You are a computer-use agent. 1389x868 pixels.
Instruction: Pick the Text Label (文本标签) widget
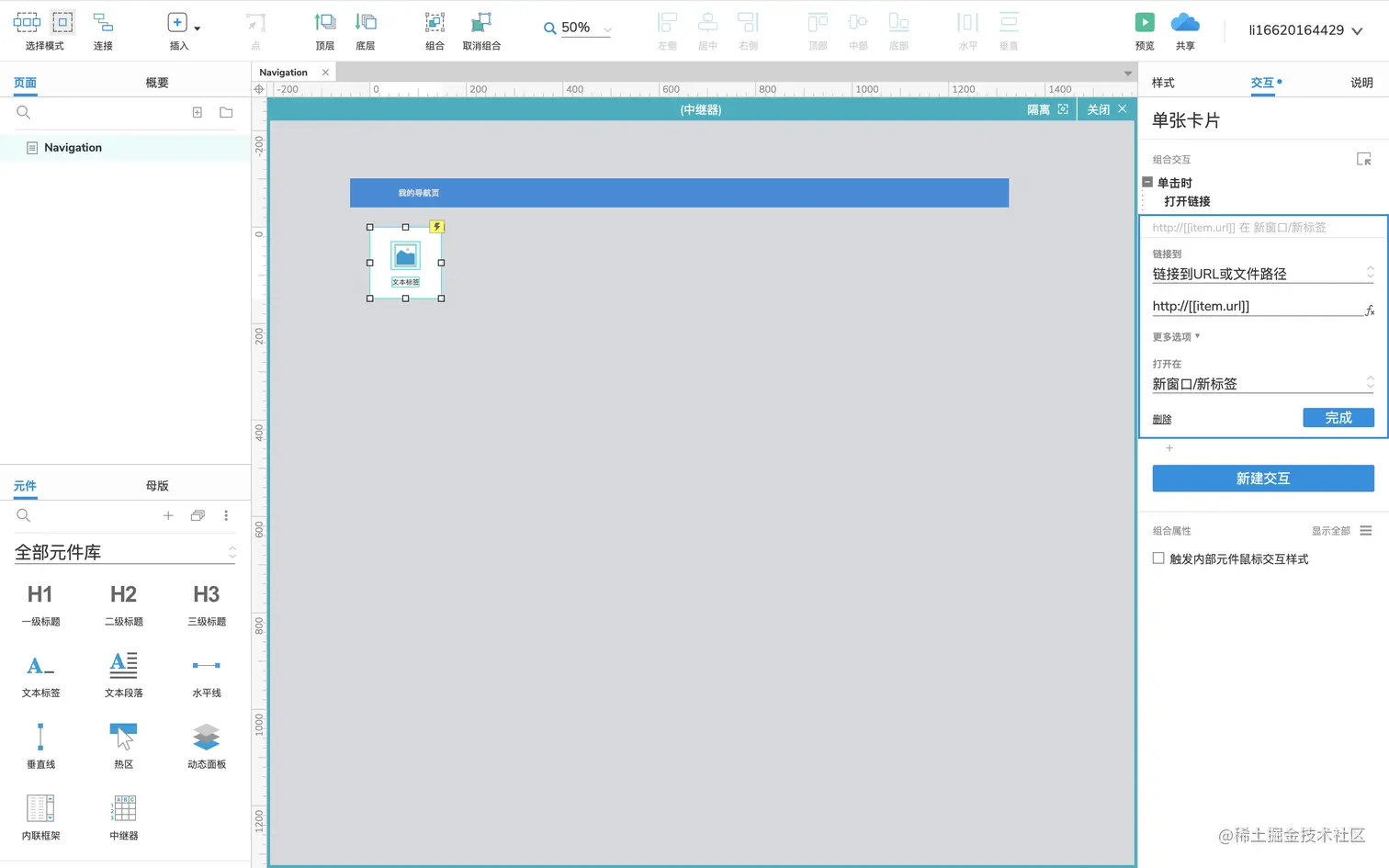click(x=40, y=675)
